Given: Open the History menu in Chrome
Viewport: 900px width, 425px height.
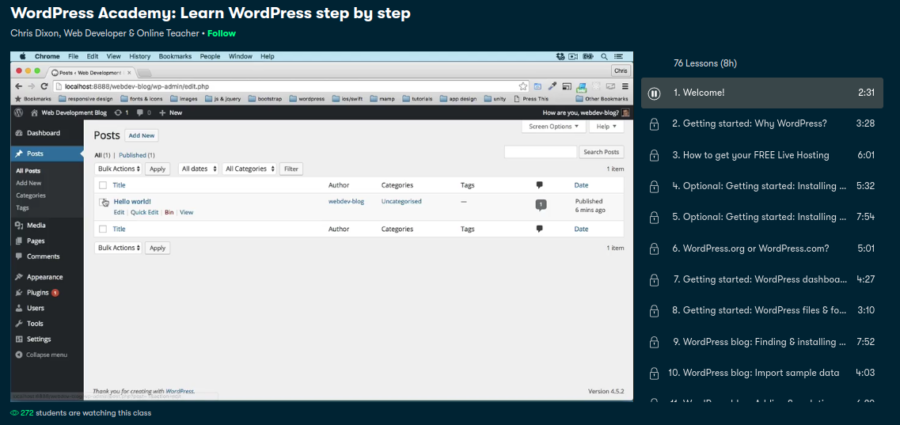Looking at the screenshot, I should click(x=139, y=56).
